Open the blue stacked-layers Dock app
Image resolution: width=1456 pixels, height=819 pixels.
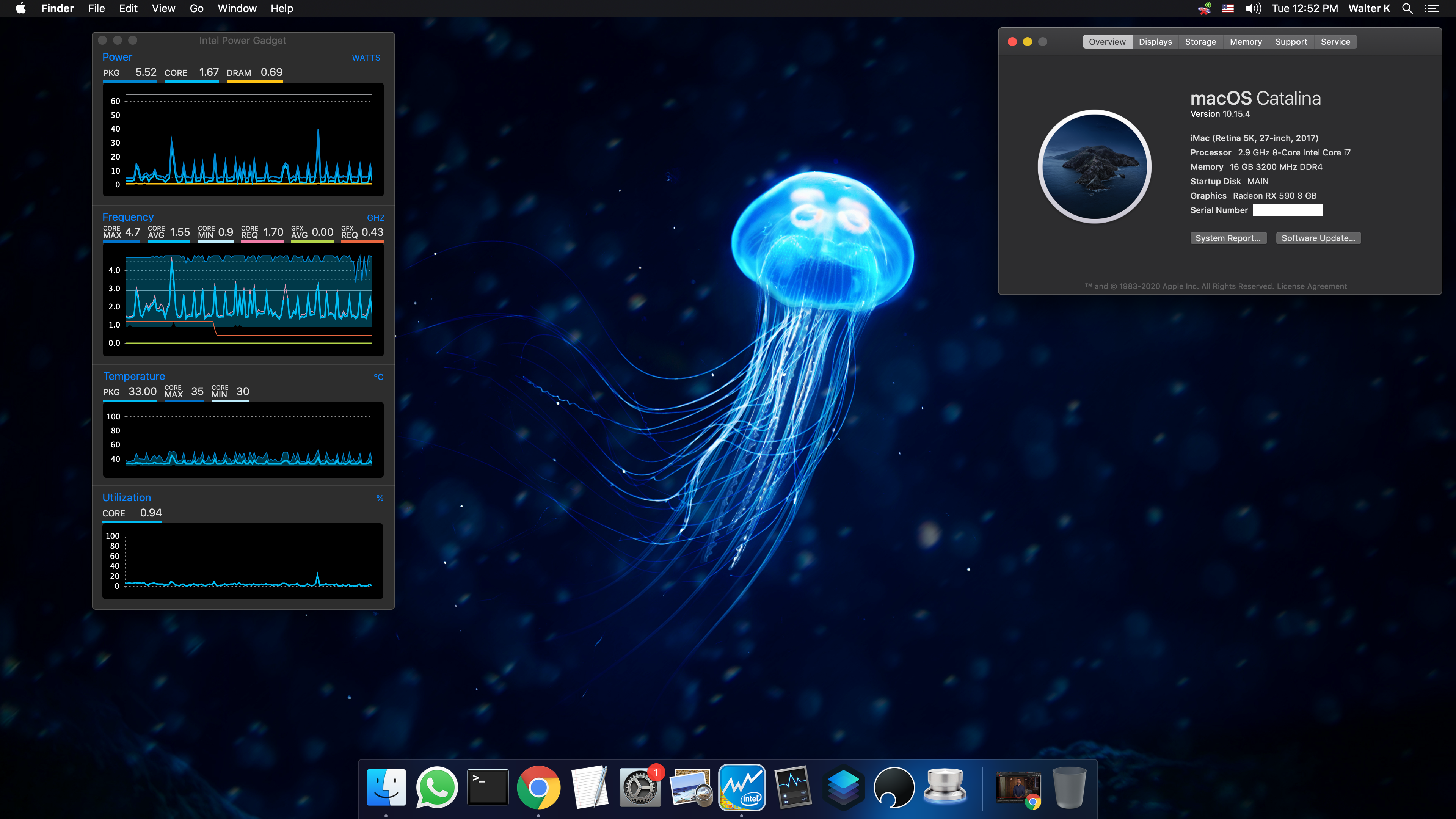point(843,788)
